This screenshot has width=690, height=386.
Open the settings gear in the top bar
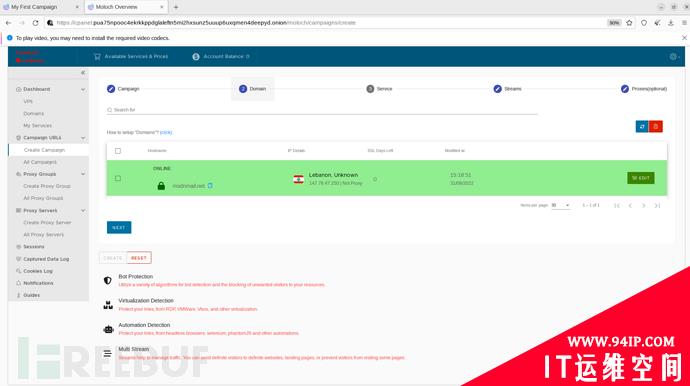pyautogui.click(x=673, y=56)
